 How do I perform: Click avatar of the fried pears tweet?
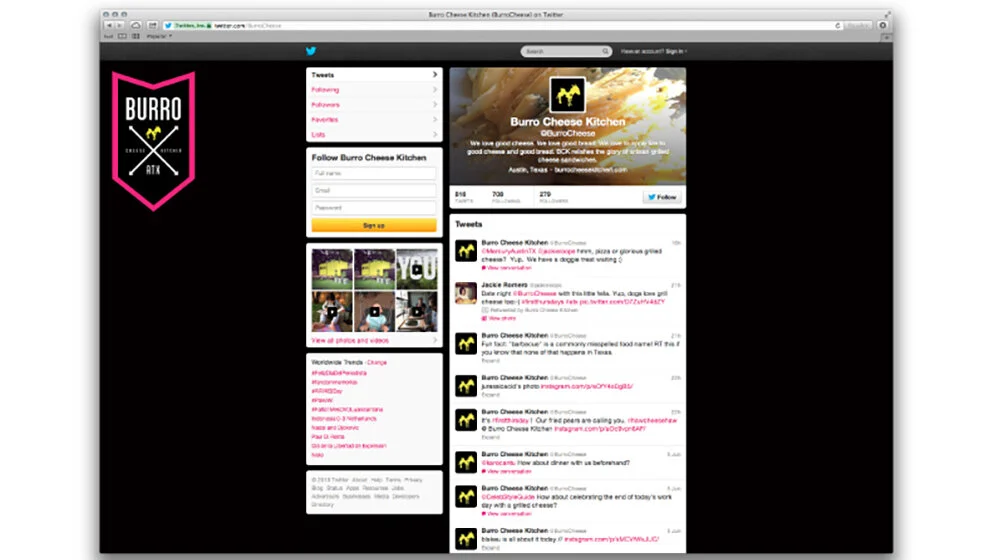pyautogui.click(x=466, y=420)
